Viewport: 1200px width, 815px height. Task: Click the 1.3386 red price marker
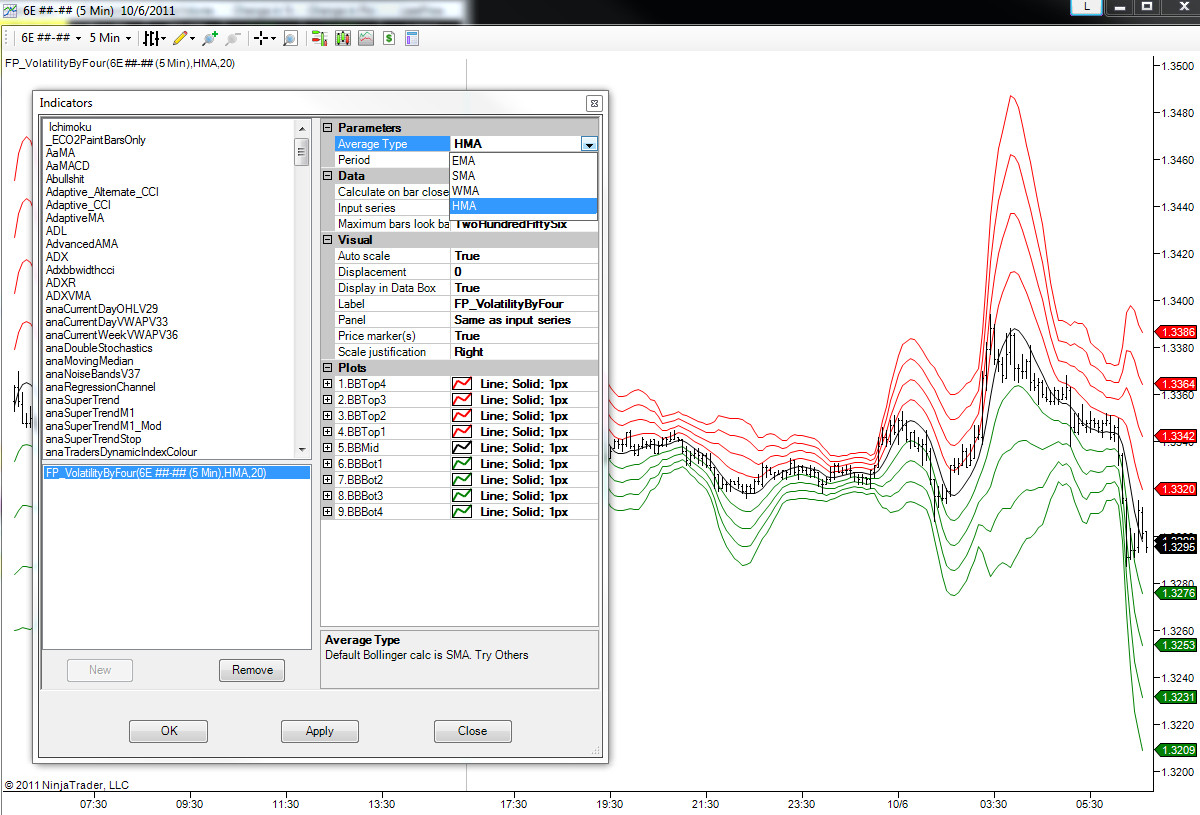[x=1176, y=331]
